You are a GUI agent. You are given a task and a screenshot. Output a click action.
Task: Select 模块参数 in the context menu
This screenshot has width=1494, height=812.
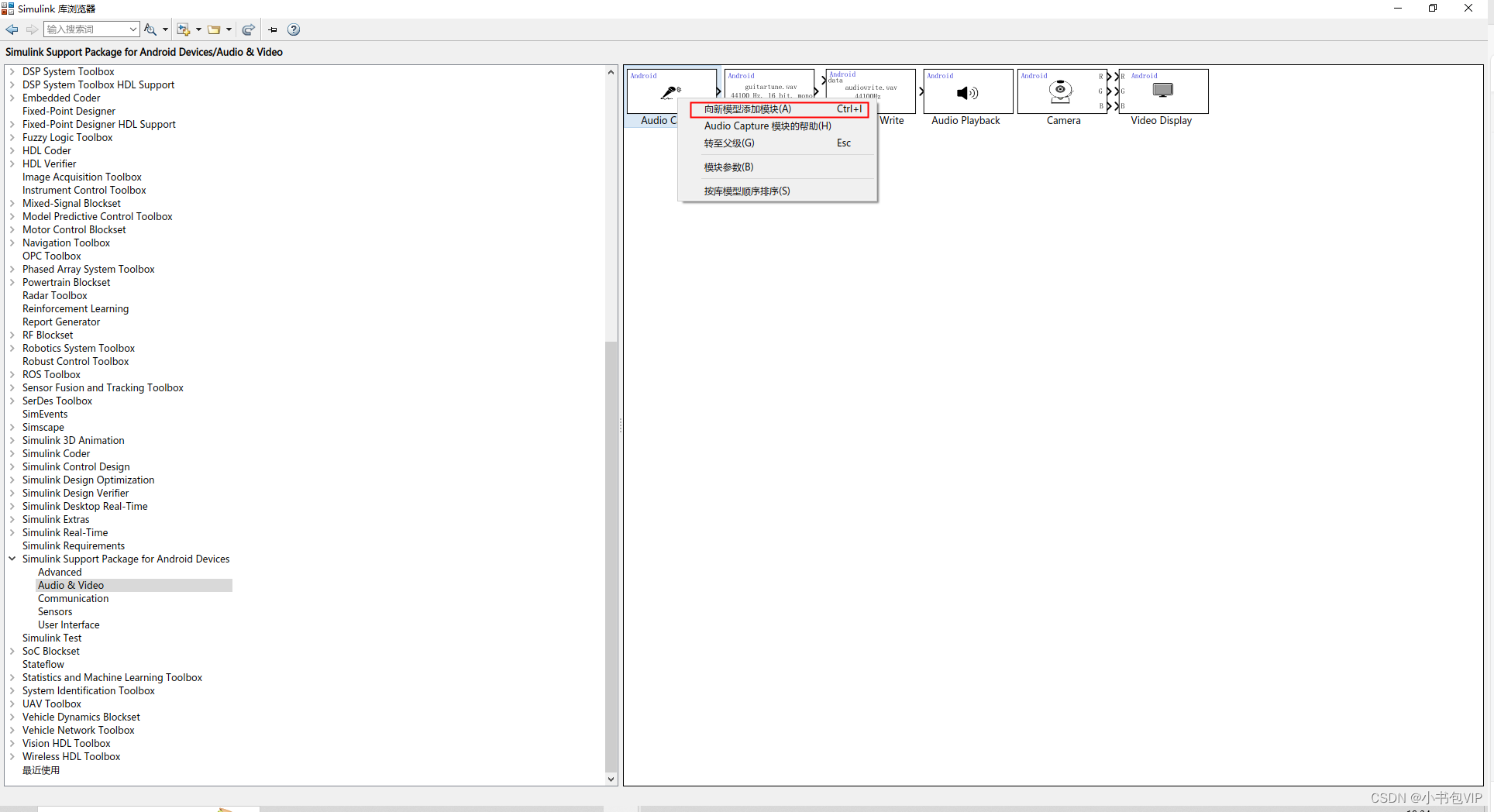point(728,167)
